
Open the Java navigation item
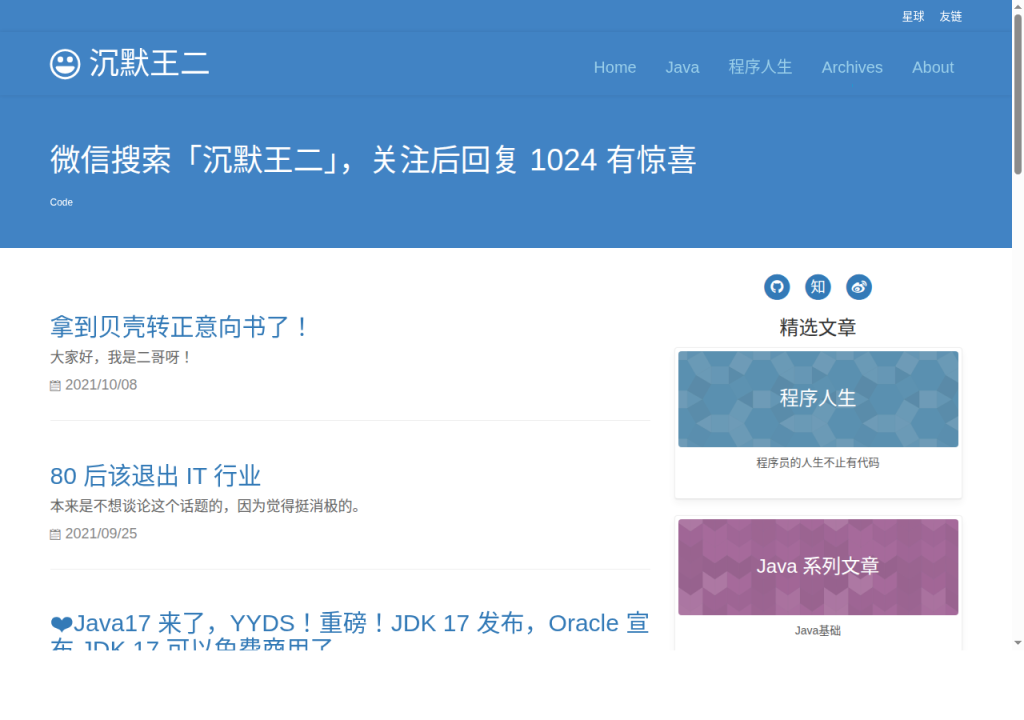(x=682, y=67)
